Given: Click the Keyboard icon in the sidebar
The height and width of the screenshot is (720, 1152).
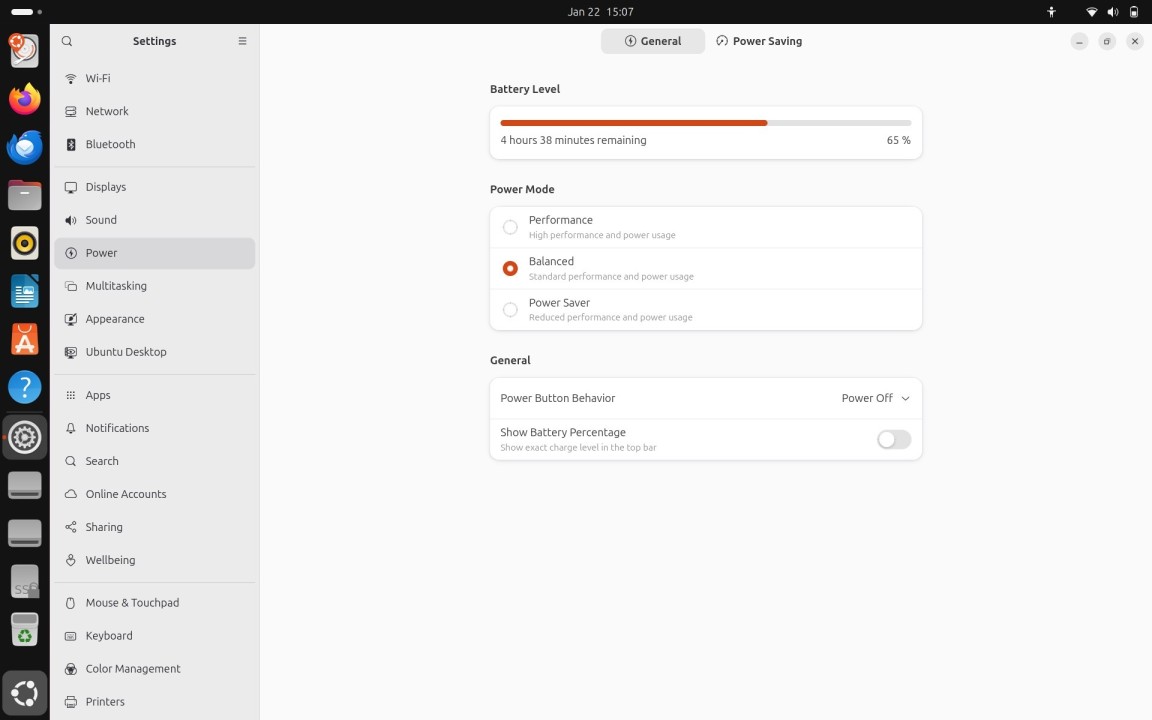Looking at the screenshot, I should tap(71, 636).
